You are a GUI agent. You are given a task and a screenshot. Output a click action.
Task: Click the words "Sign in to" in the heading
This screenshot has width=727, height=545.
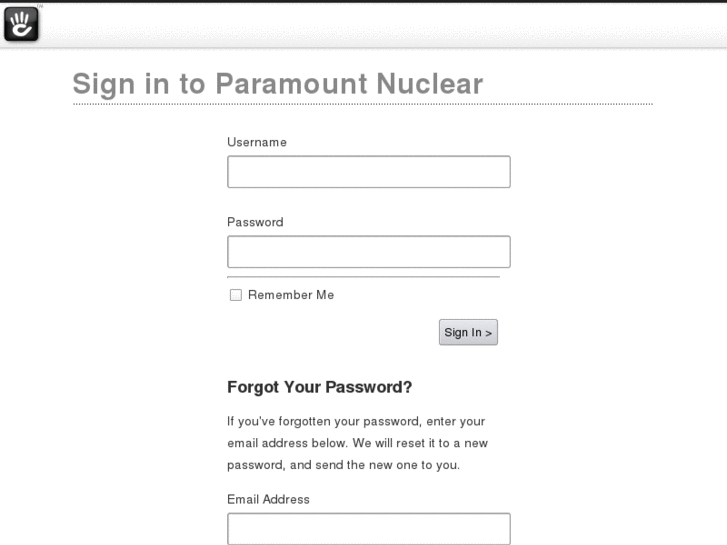(x=139, y=84)
